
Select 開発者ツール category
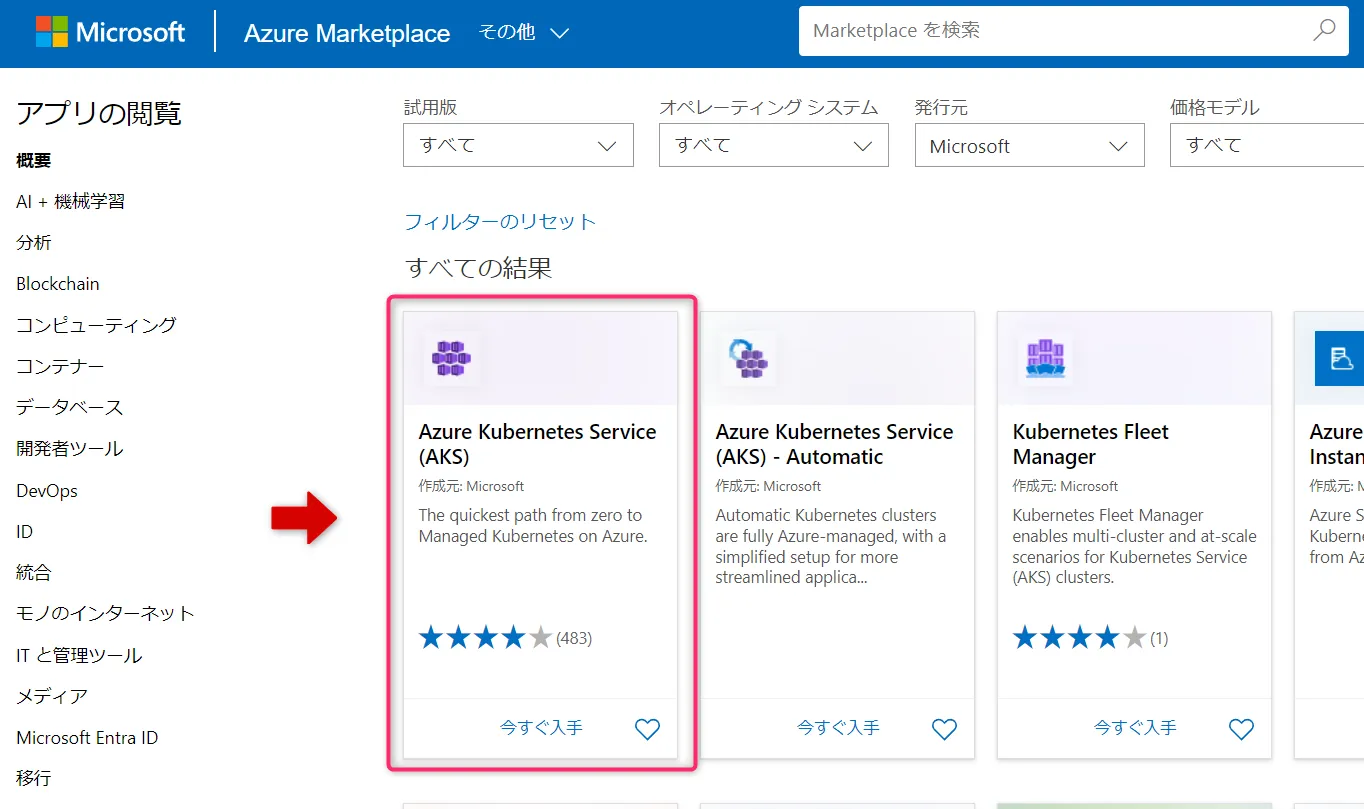[70, 449]
